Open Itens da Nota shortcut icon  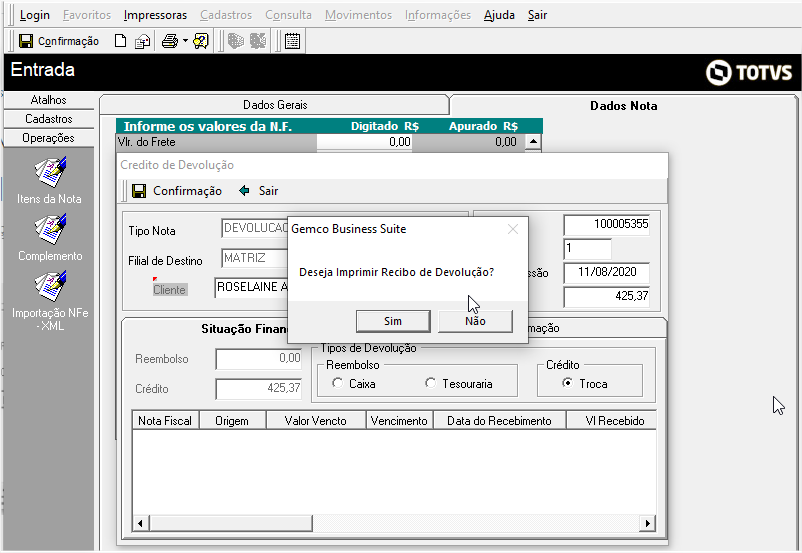[x=49, y=172]
